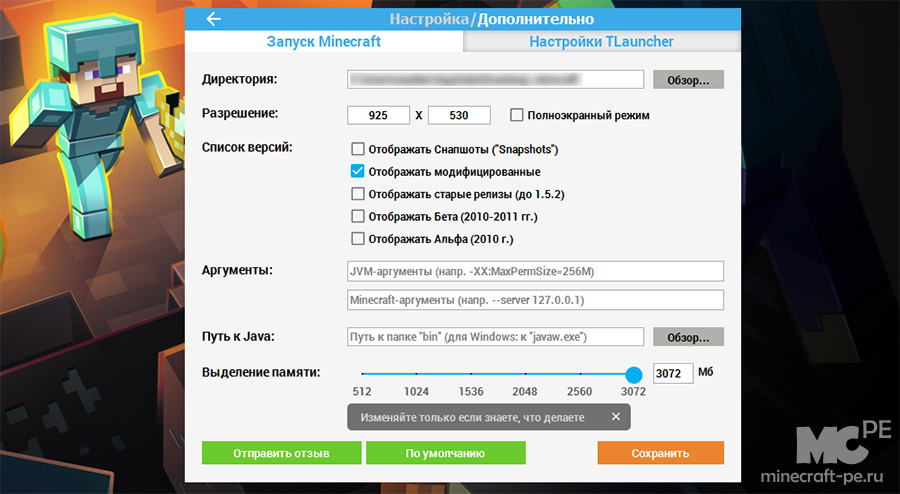The height and width of the screenshot is (494, 900).
Task: Save settings with Сохранить button
Action: pyautogui.click(x=660, y=453)
